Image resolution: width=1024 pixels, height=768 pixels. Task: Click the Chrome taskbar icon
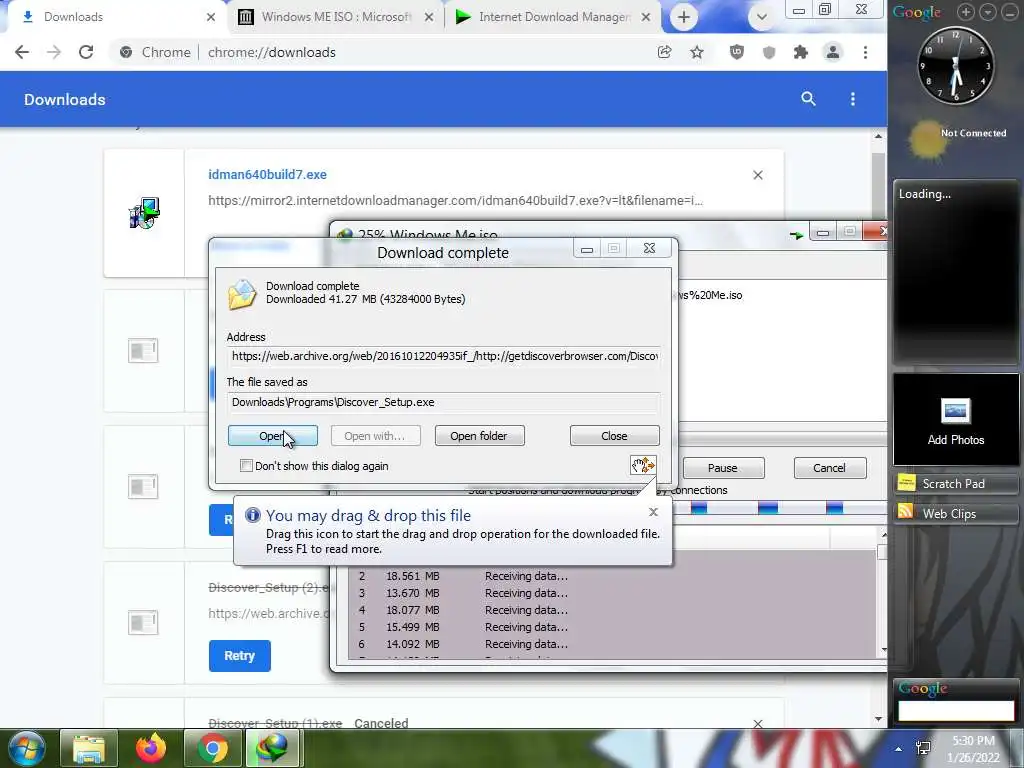pyautogui.click(x=213, y=748)
